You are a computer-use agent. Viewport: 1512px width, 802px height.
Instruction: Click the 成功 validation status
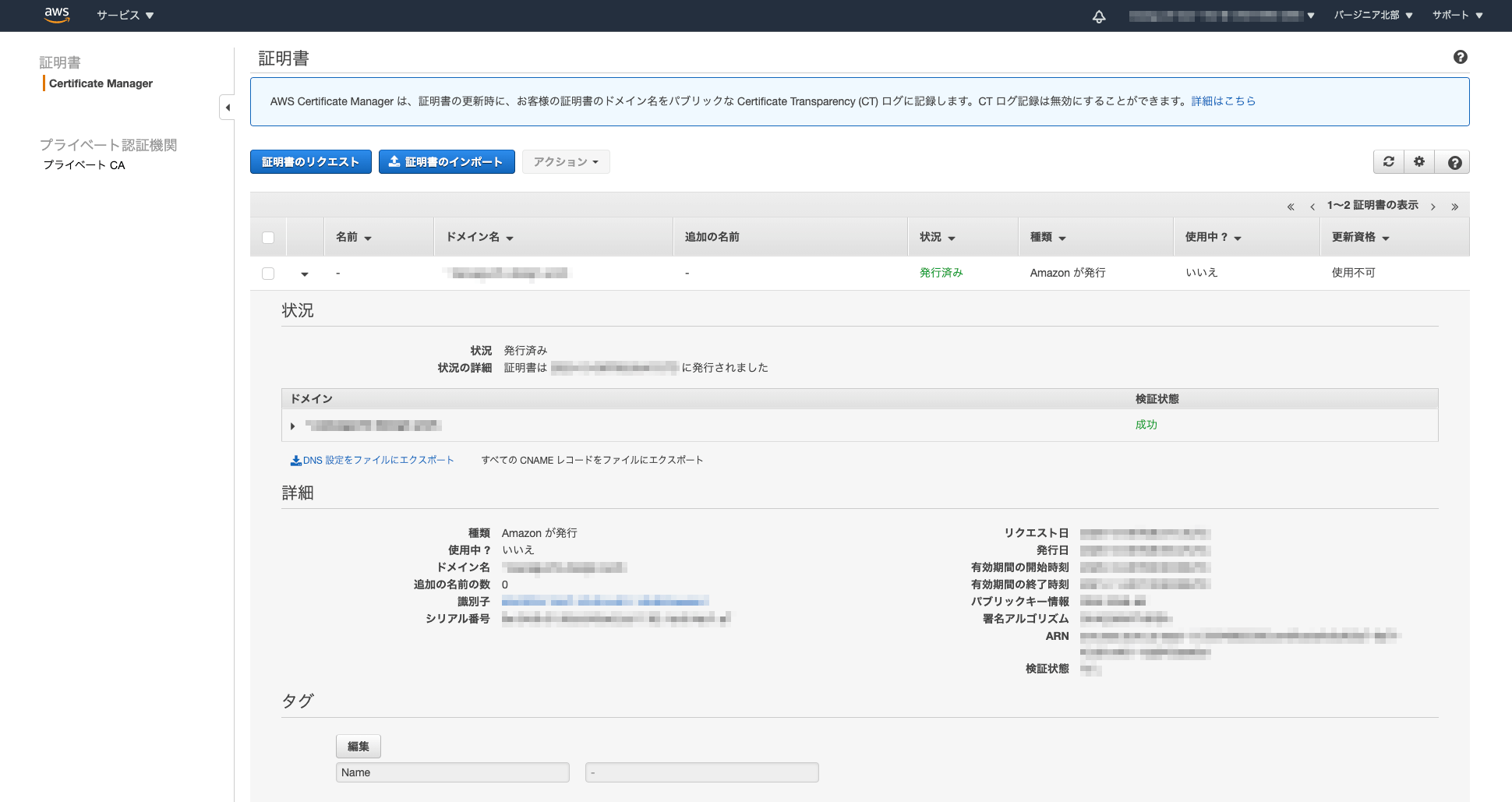pos(1146,425)
